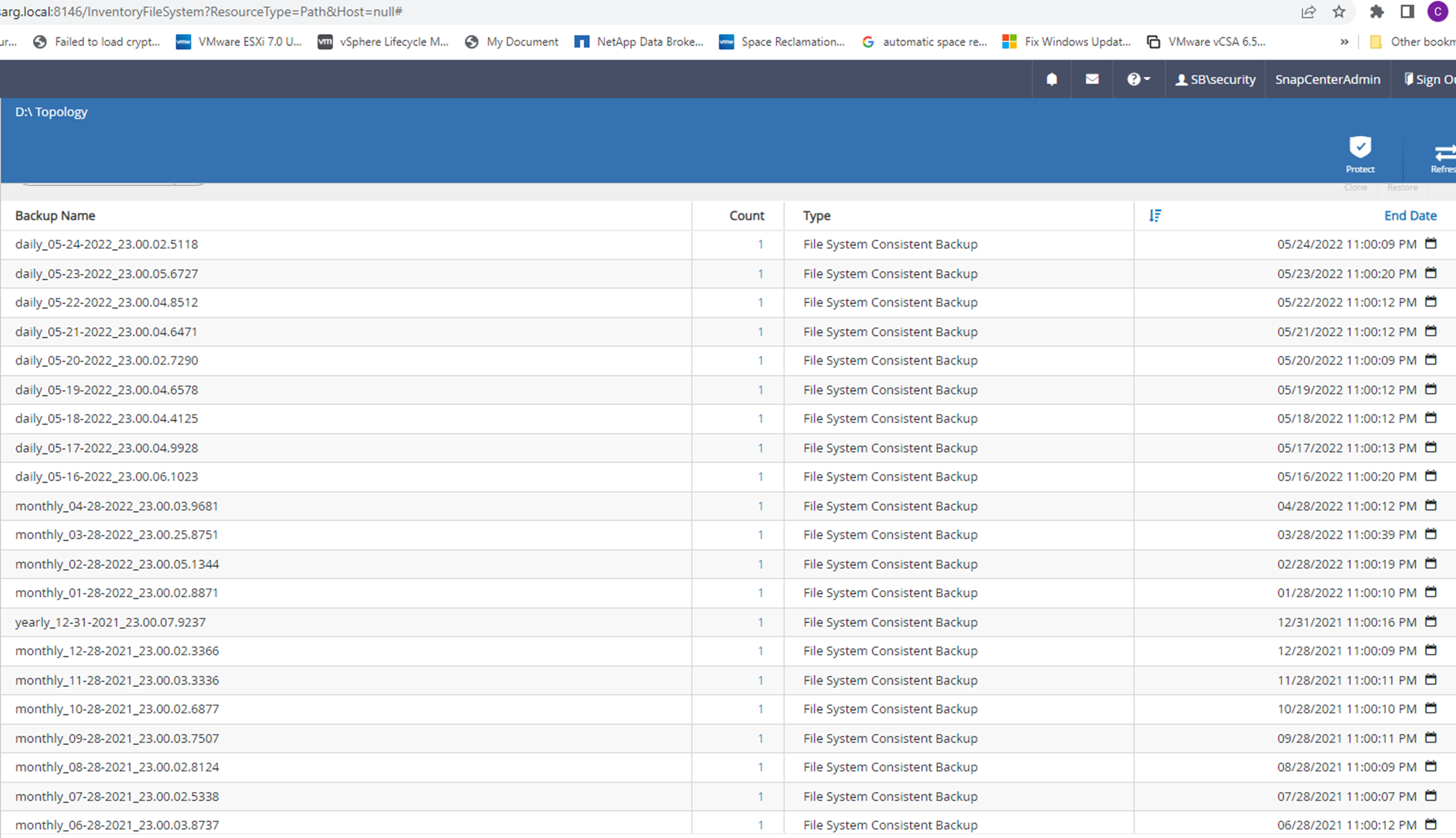
Task: Open Chrome extensions puzzle icon
Action: point(1376,12)
